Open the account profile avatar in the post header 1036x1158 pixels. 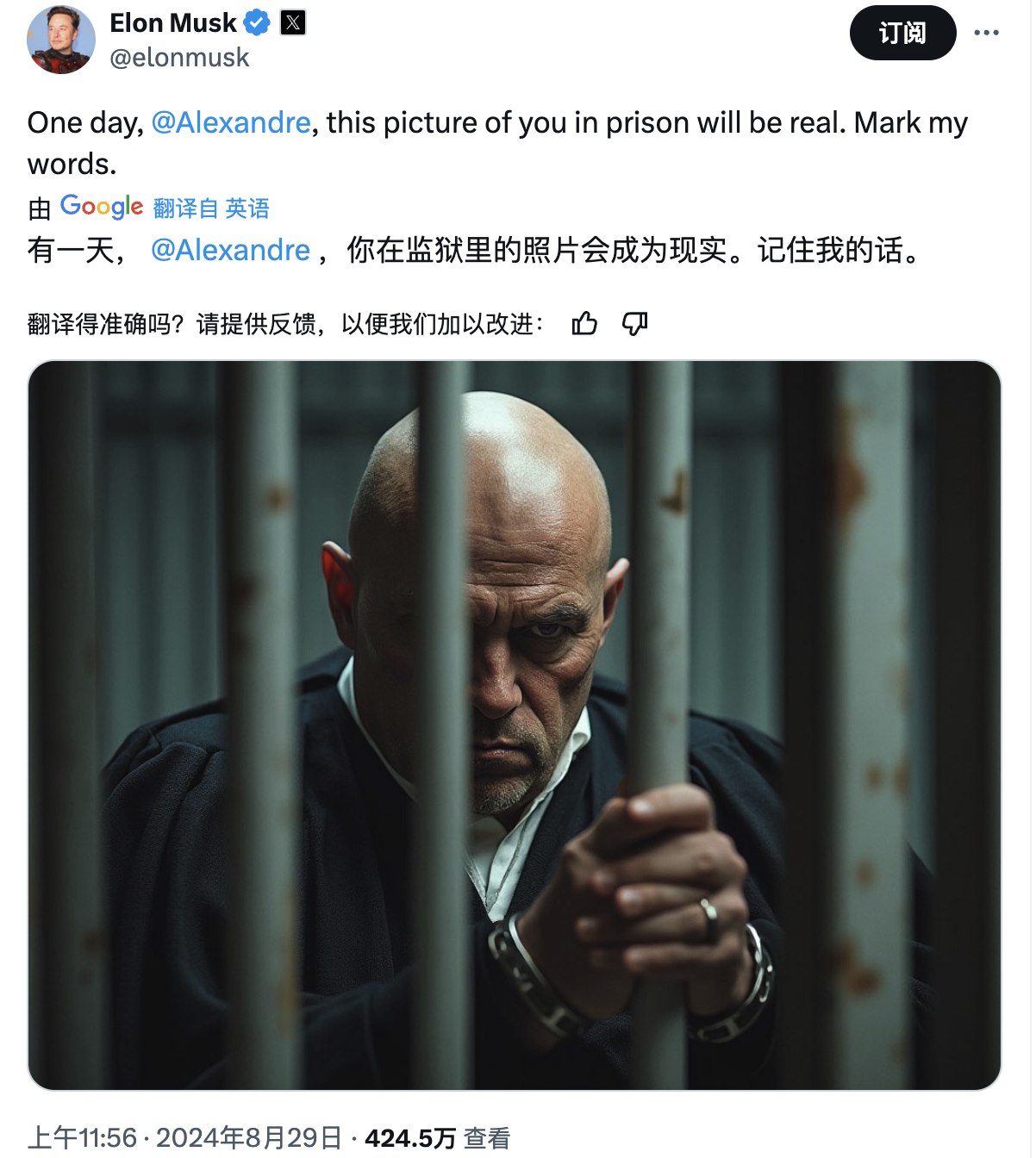pyautogui.click(x=60, y=40)
